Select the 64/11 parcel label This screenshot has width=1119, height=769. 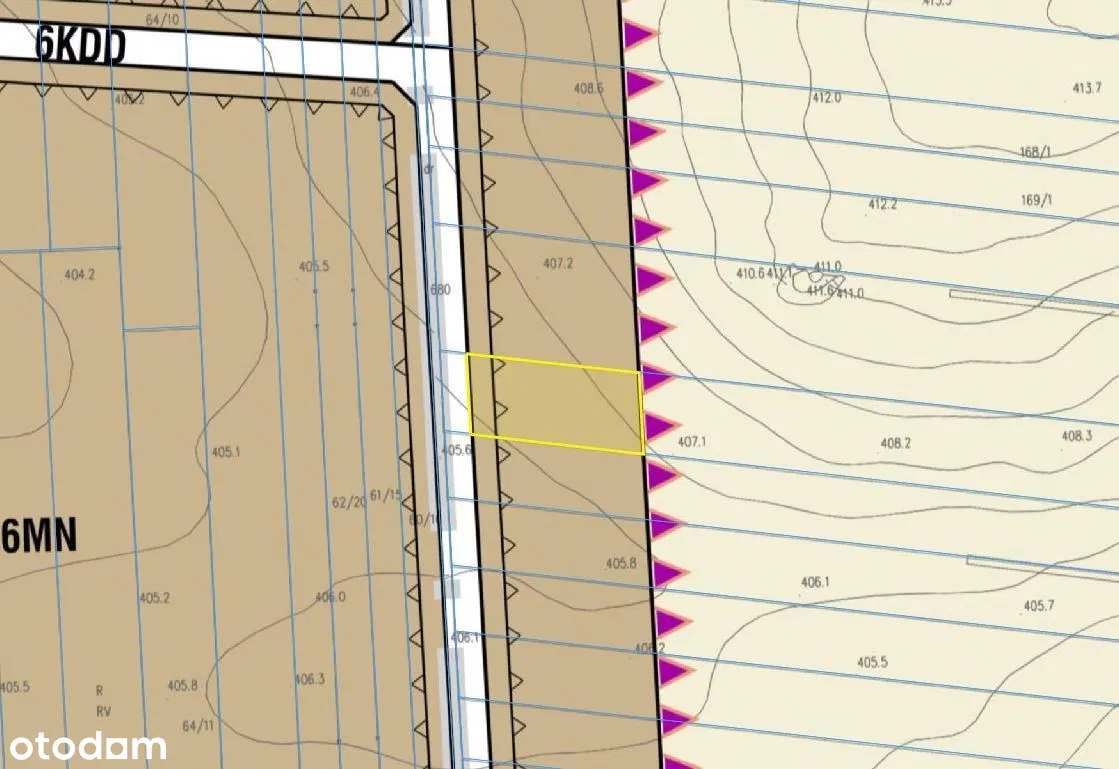pyautogui.click(x=198, y=725)
